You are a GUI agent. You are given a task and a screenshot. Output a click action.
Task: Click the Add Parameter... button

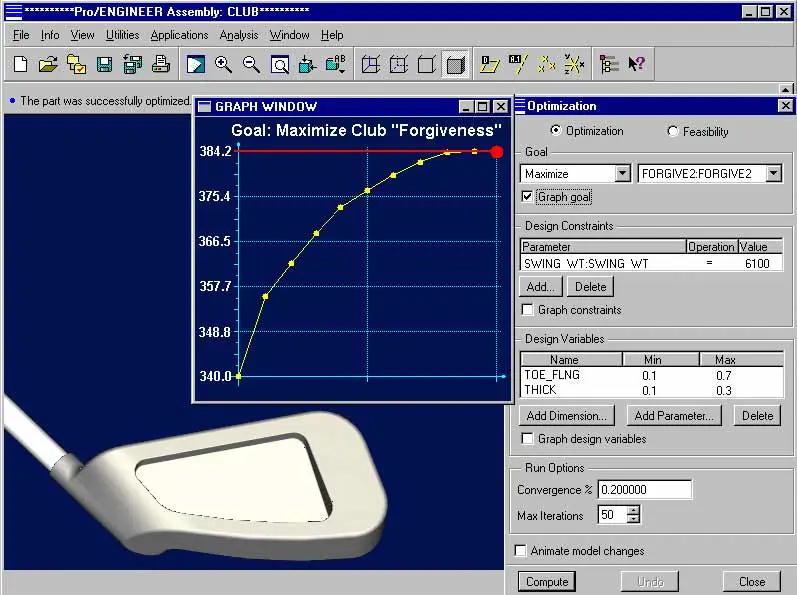[x=673, y=416]
